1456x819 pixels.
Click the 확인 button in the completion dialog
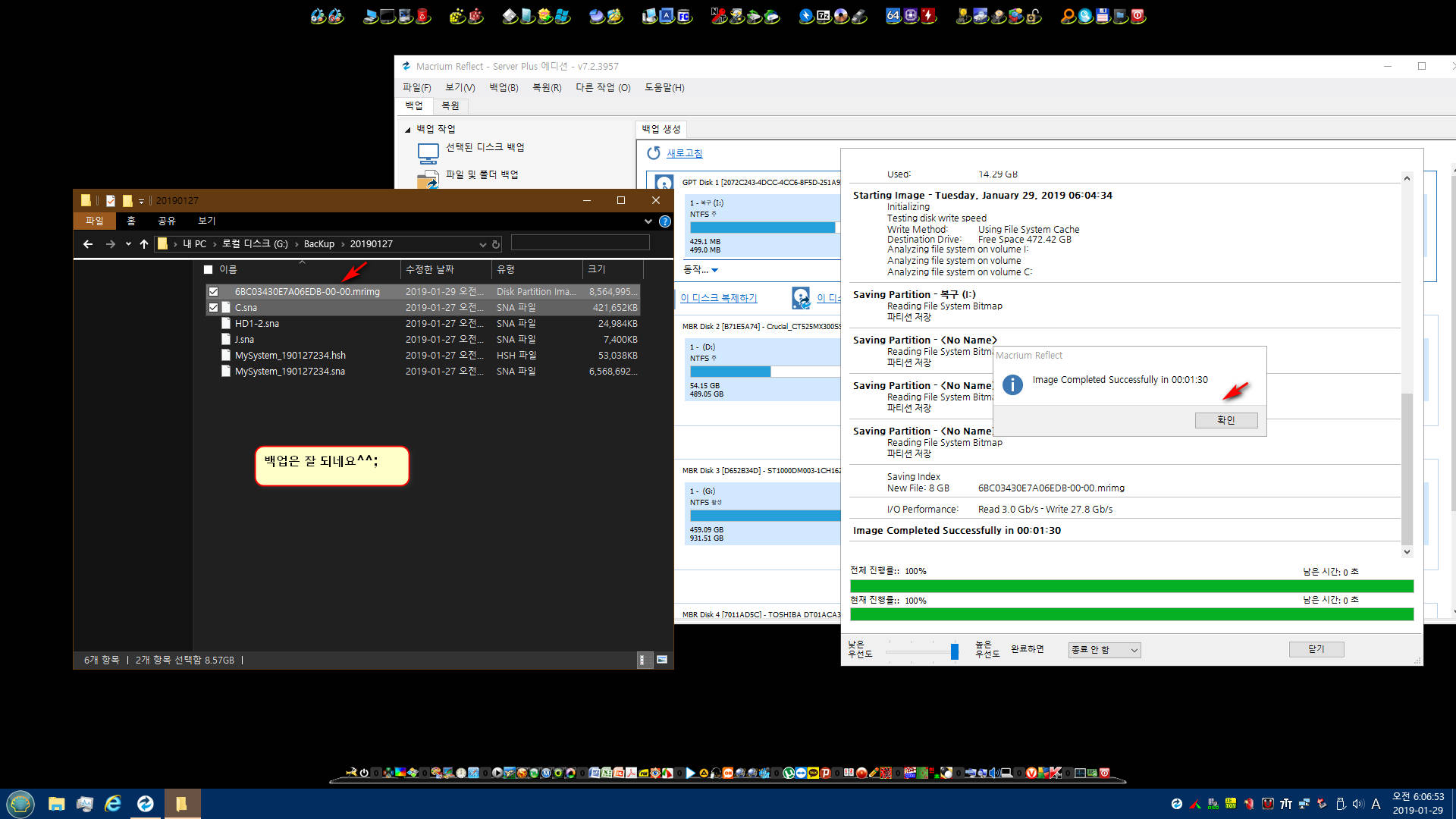(1226, 420)
